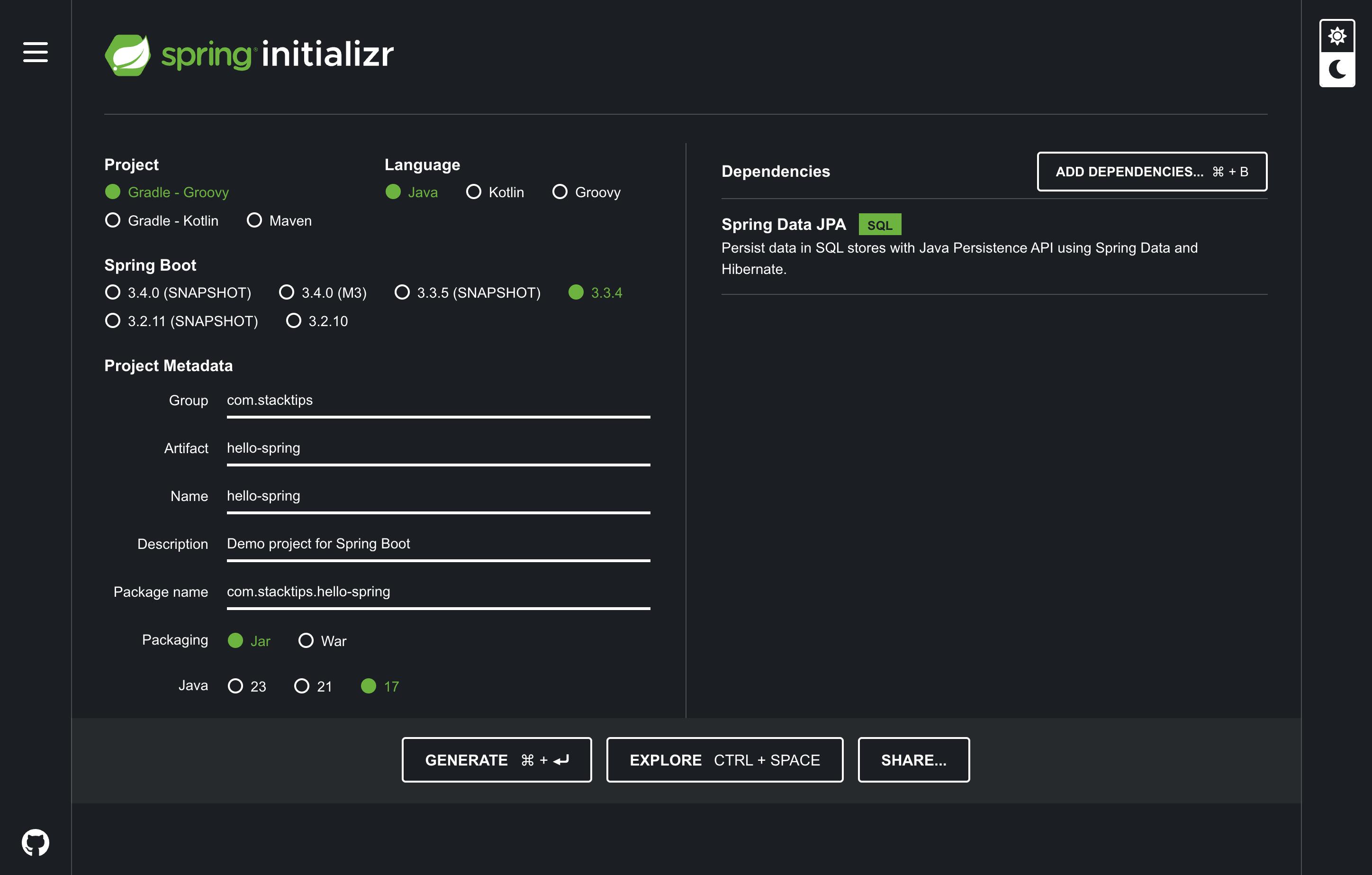
Task: Click the Dependencies heading
Action: tap(776, 171)
